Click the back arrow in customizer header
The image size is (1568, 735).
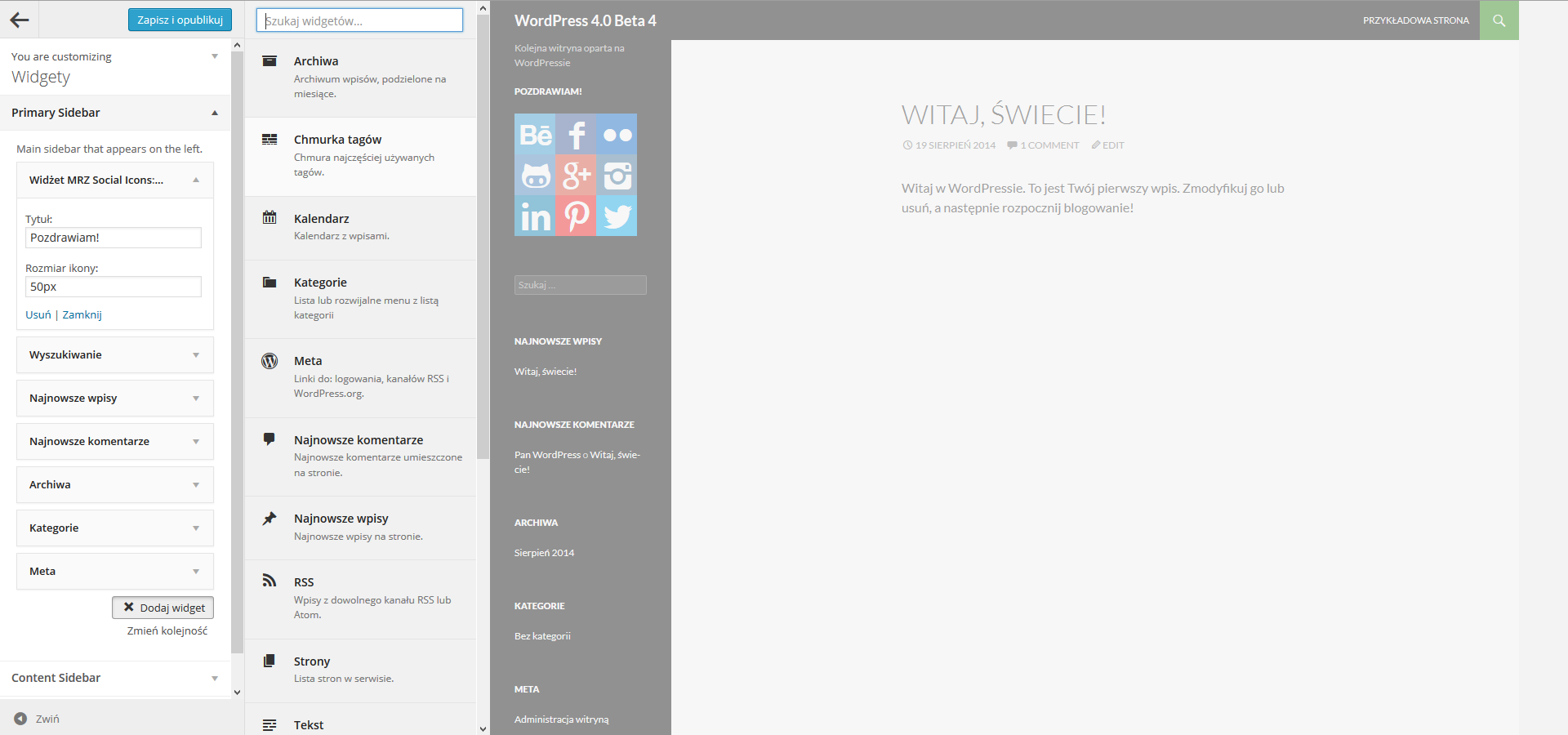tap(20, 20)
